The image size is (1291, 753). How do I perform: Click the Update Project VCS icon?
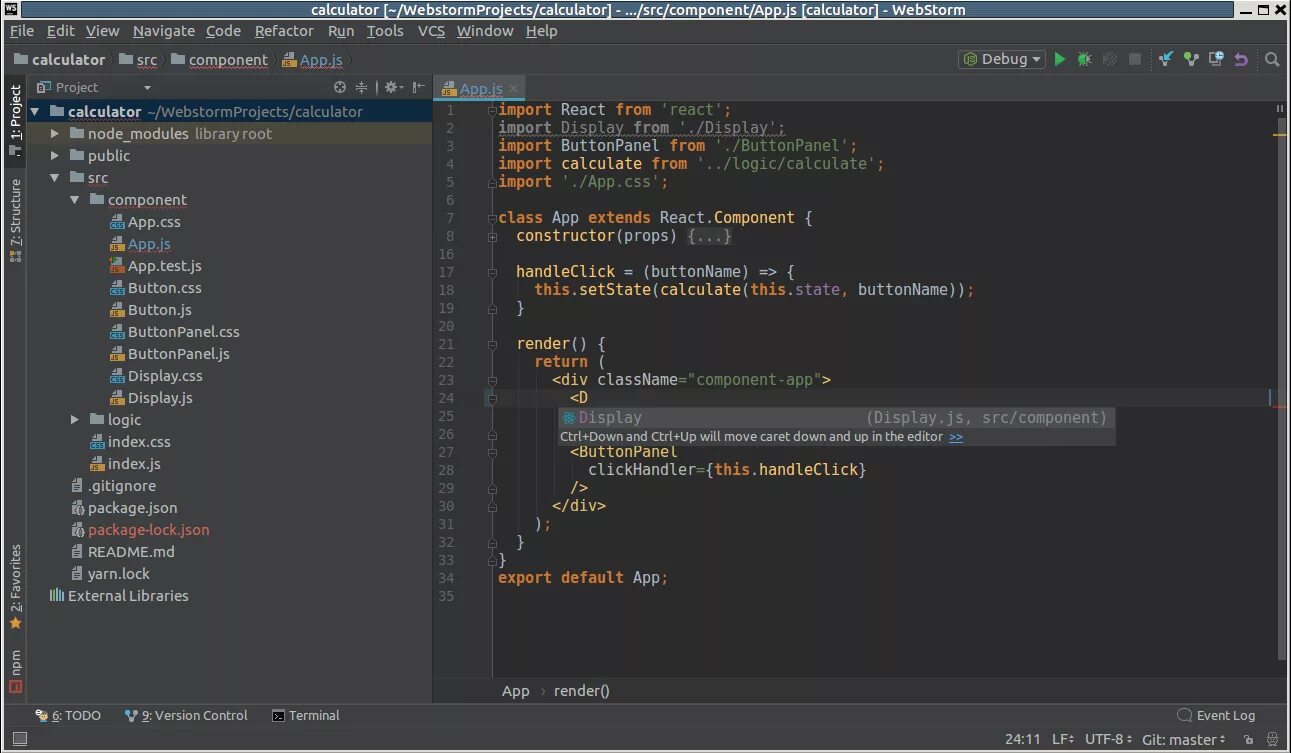[x=1165, y=59]
